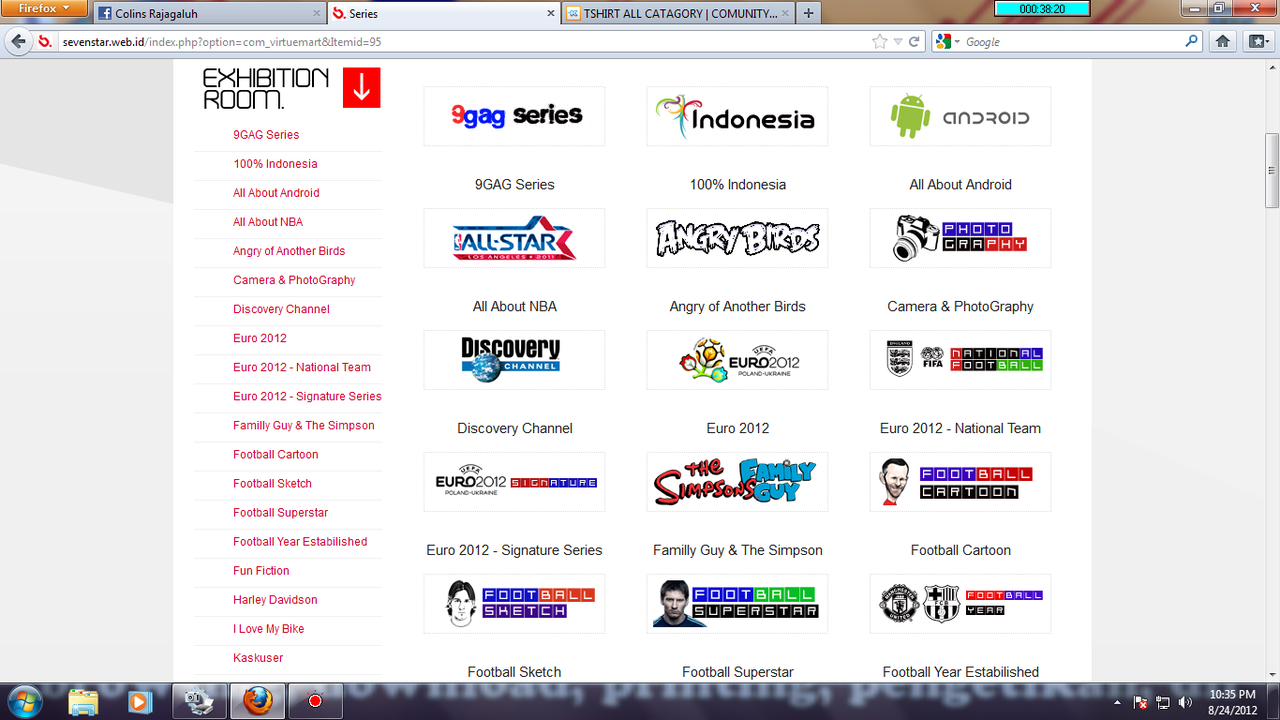
Task: Click the address bar URL field
Action: coord(460,42)
